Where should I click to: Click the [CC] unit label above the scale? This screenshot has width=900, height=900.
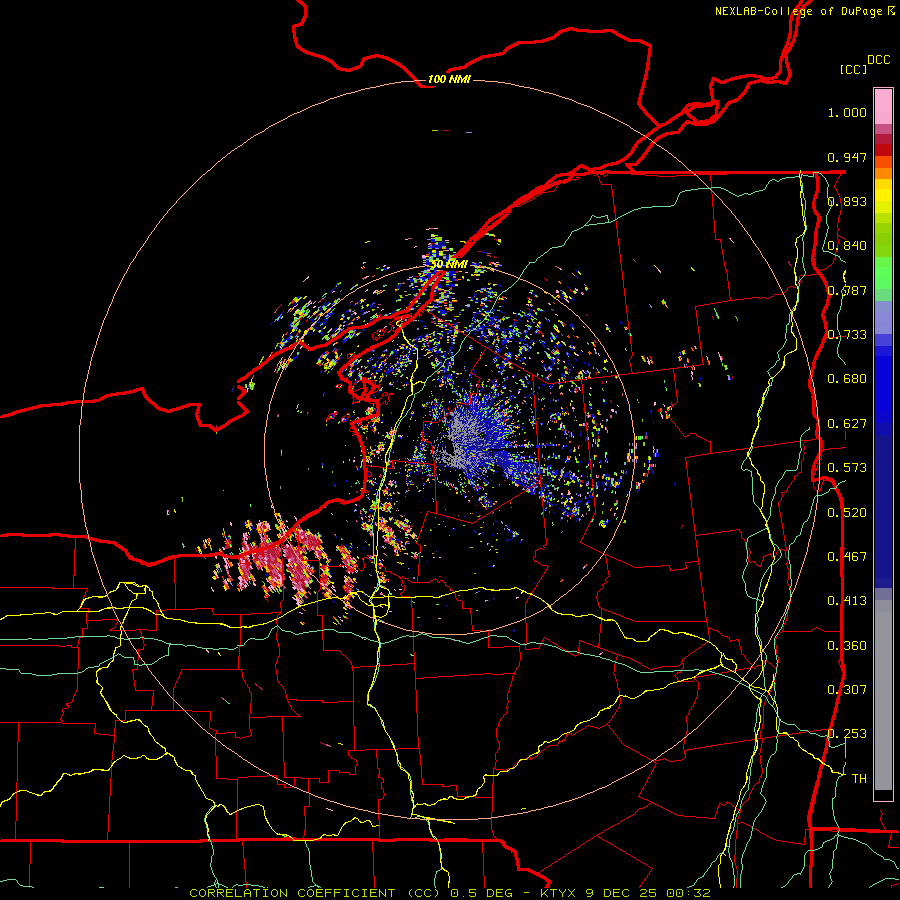pyautogui.click(x=853, y=69)
